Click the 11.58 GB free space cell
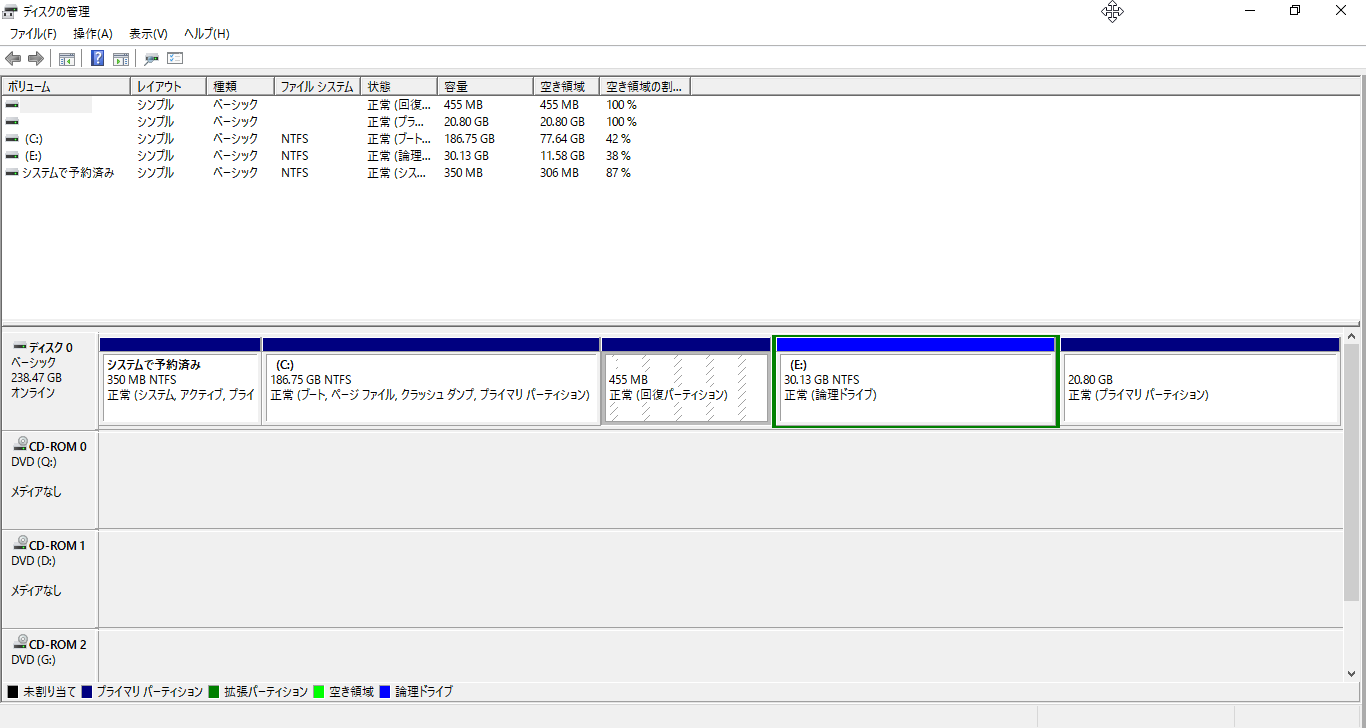 [562, 156]
